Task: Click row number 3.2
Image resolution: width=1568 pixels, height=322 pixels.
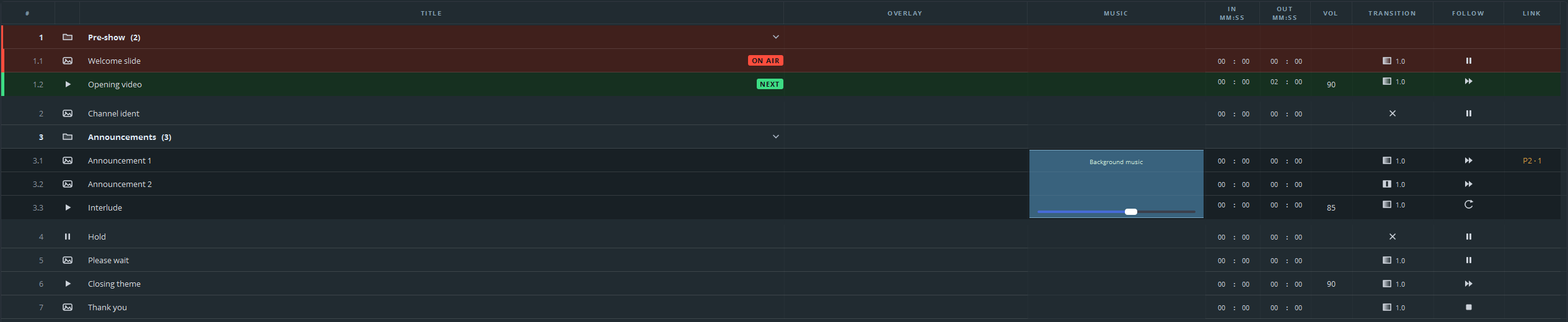Action: [38, 184]
